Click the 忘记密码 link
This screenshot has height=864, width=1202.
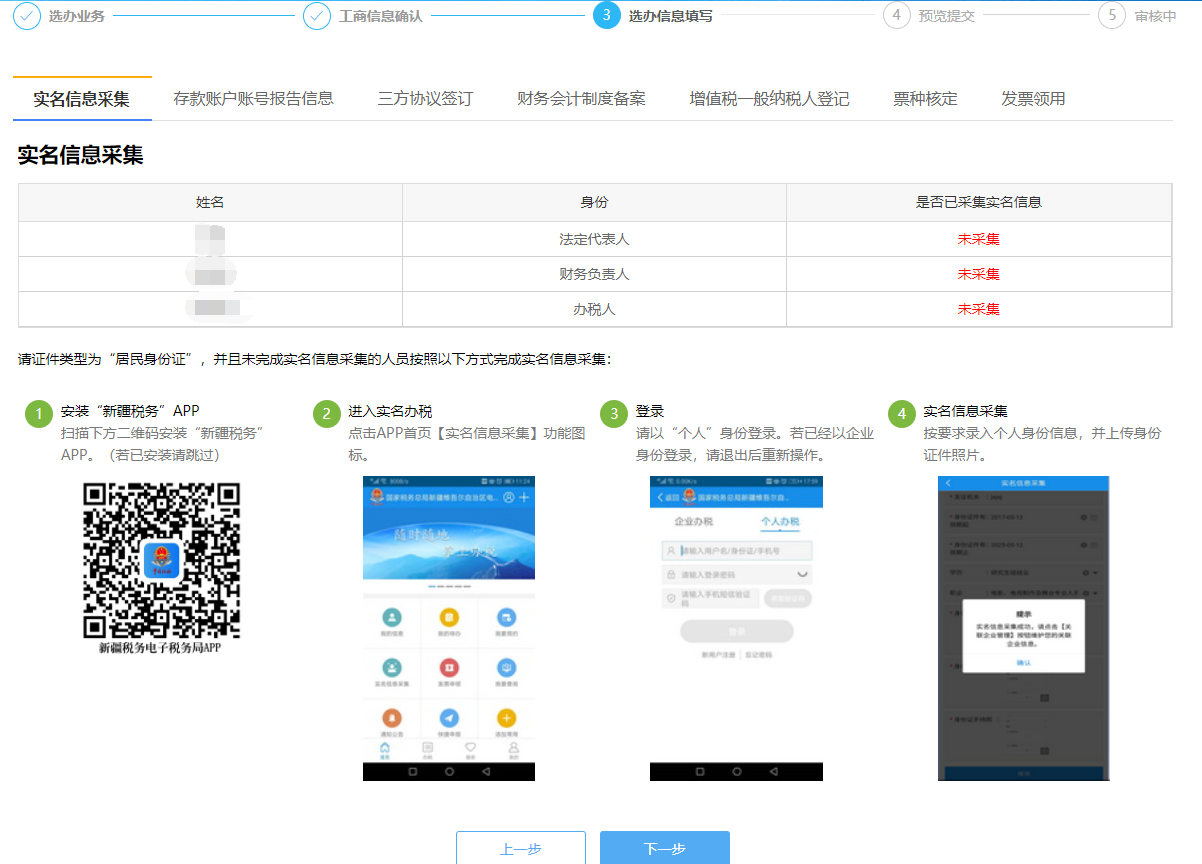pyautogui.click(x=759, y=654)
